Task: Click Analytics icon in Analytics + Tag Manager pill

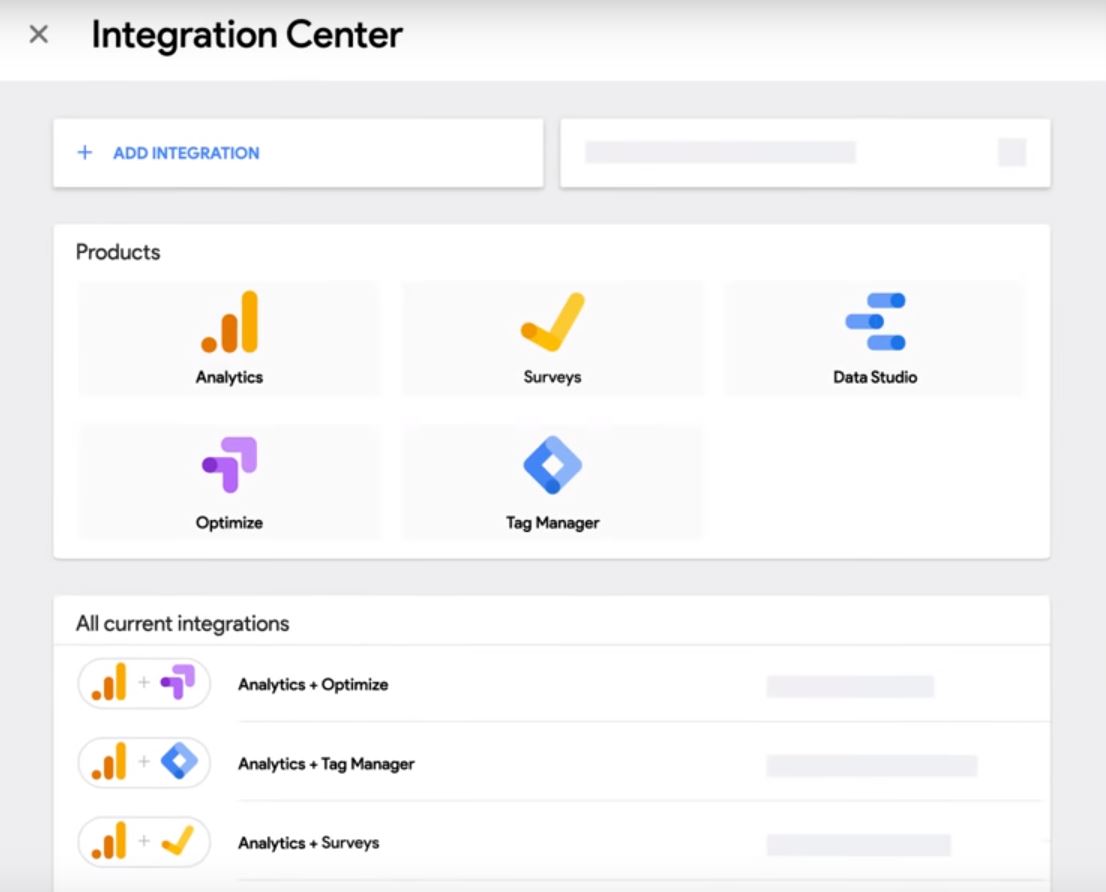Action: pyautogui.click(x=109, y=762)
